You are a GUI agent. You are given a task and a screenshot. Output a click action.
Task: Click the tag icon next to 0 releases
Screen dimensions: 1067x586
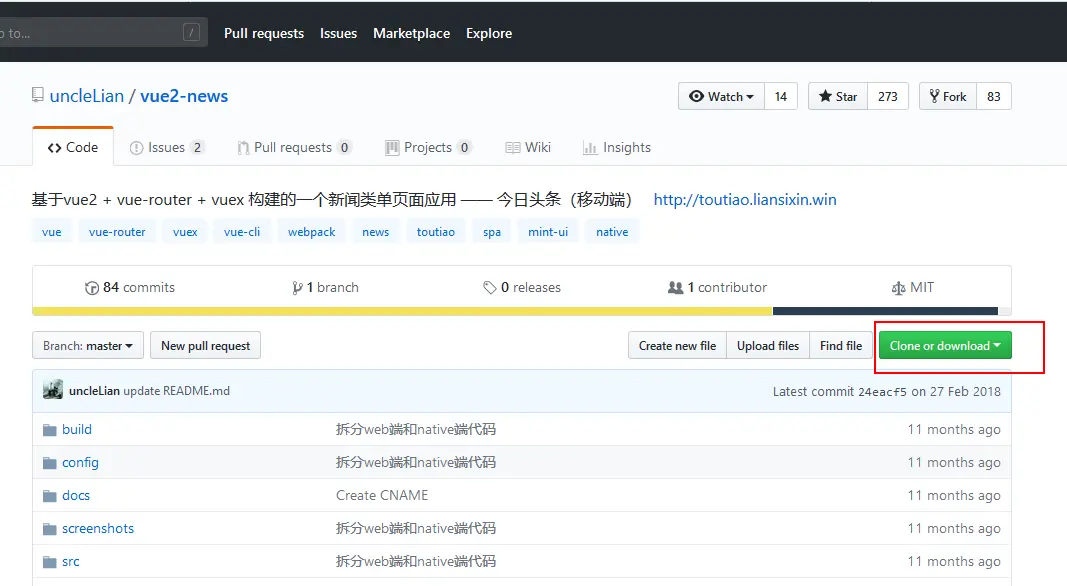click(489, 288)
